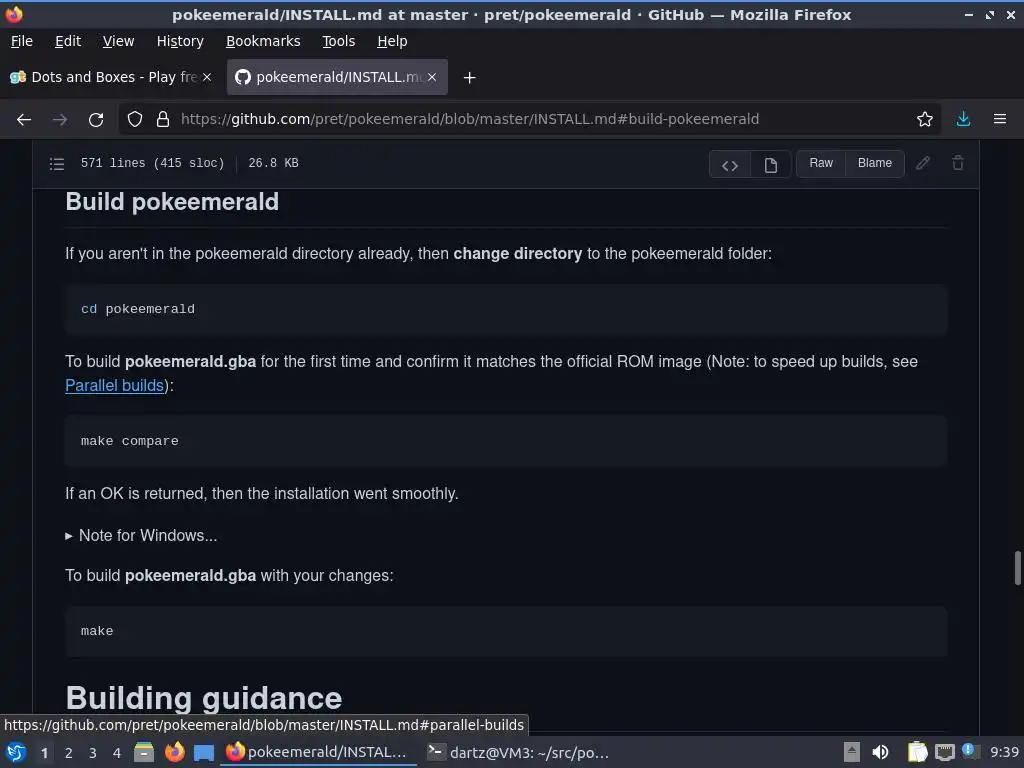The height and width of the screenshot is (768, 1024).
Task: Open Firefox hamburger application menu
Action: [1000, 120]
